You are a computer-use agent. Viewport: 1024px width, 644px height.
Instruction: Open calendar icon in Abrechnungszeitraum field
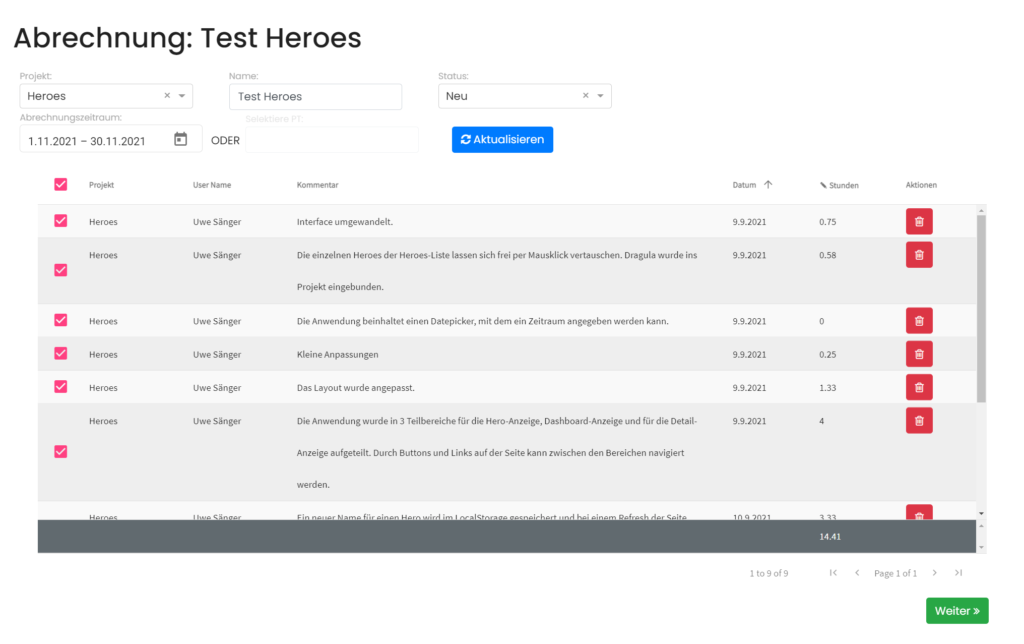point(181,140)
